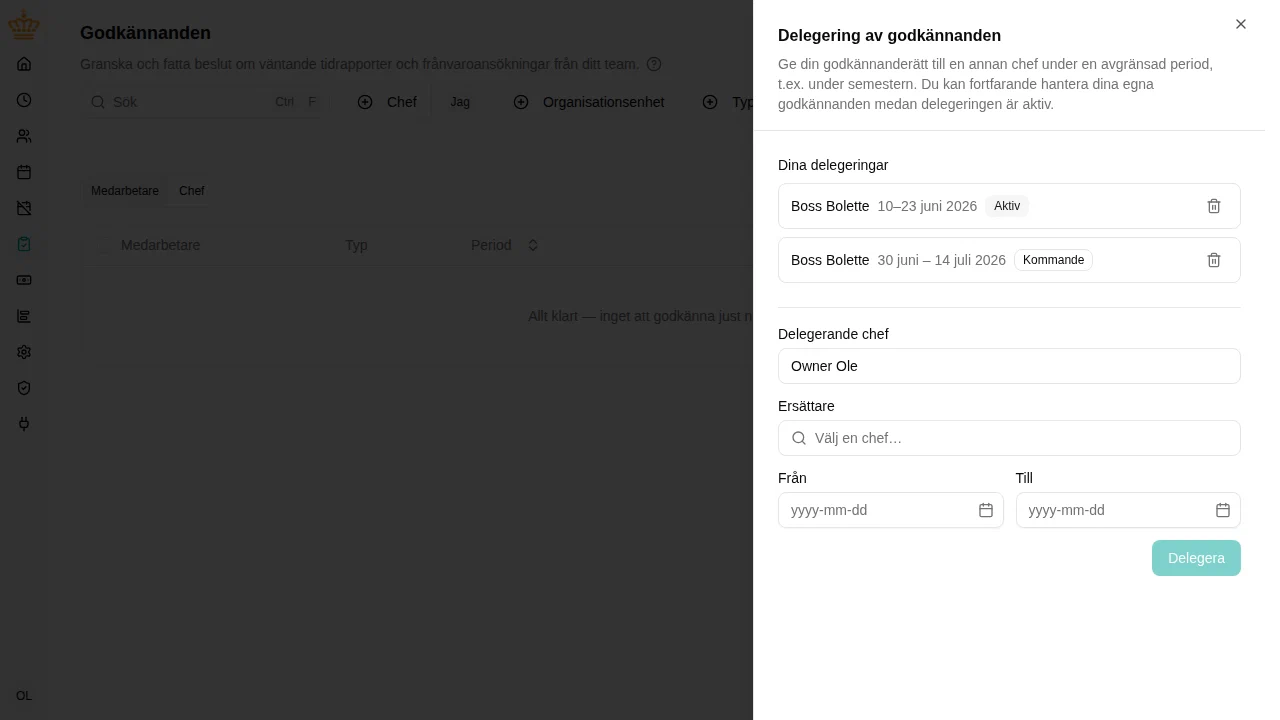The width and height of the screenshot is (1280, 720).
Task: Open the OL user avatar menu
Action: click(x=24, y=696)
